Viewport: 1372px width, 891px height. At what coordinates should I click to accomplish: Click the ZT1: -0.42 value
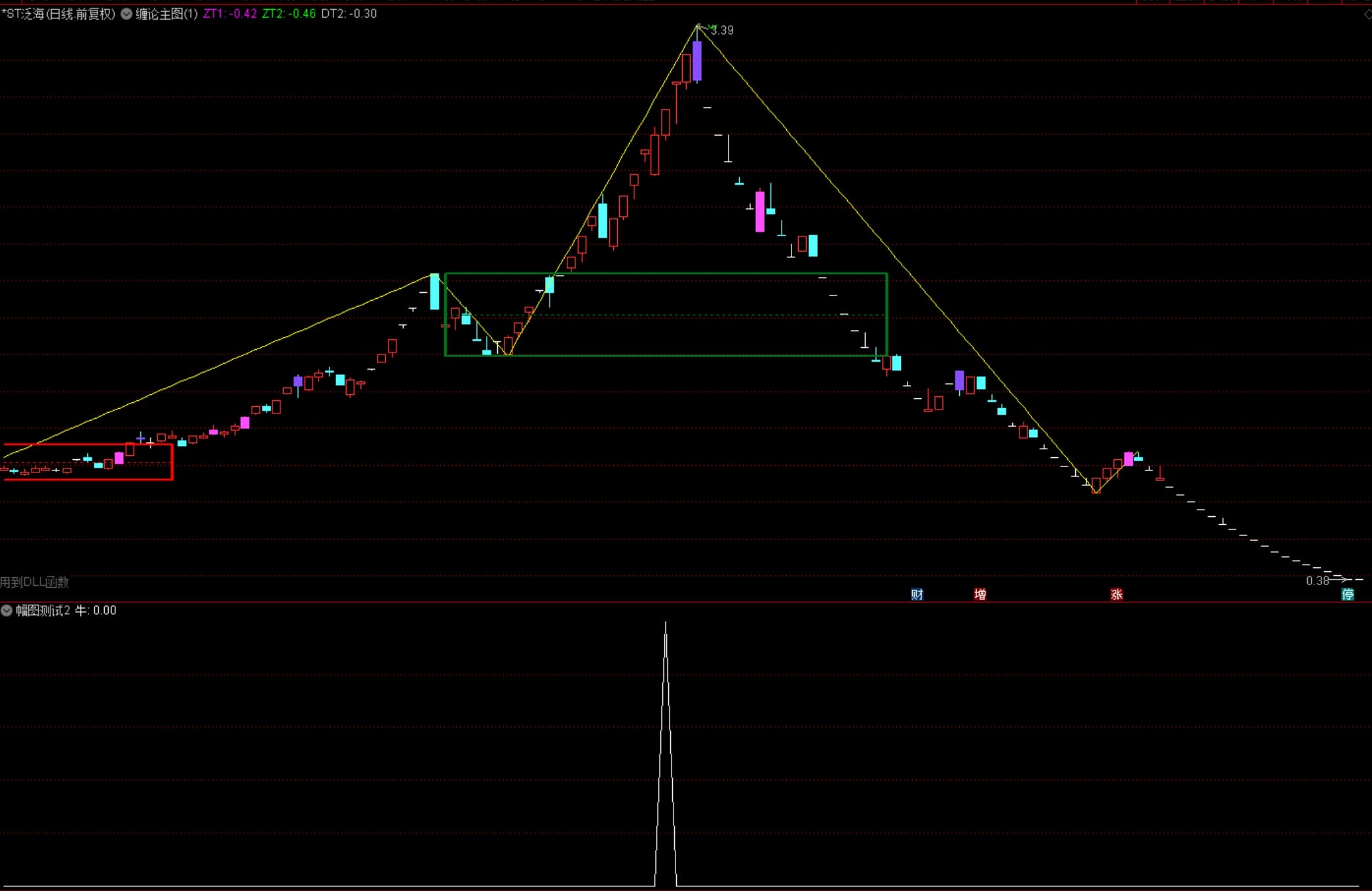pos(230,14)
